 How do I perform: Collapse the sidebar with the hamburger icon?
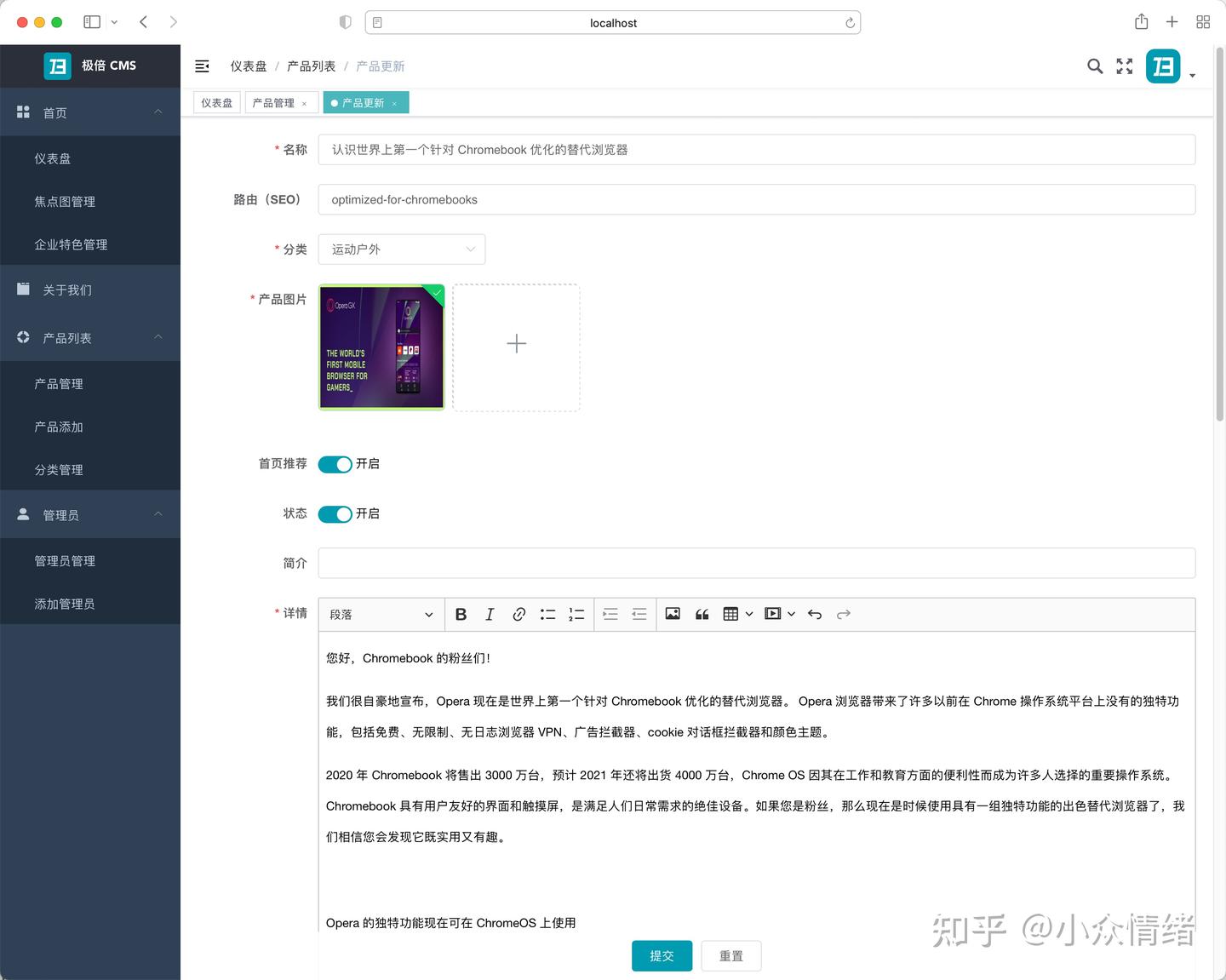pos(202,66)
